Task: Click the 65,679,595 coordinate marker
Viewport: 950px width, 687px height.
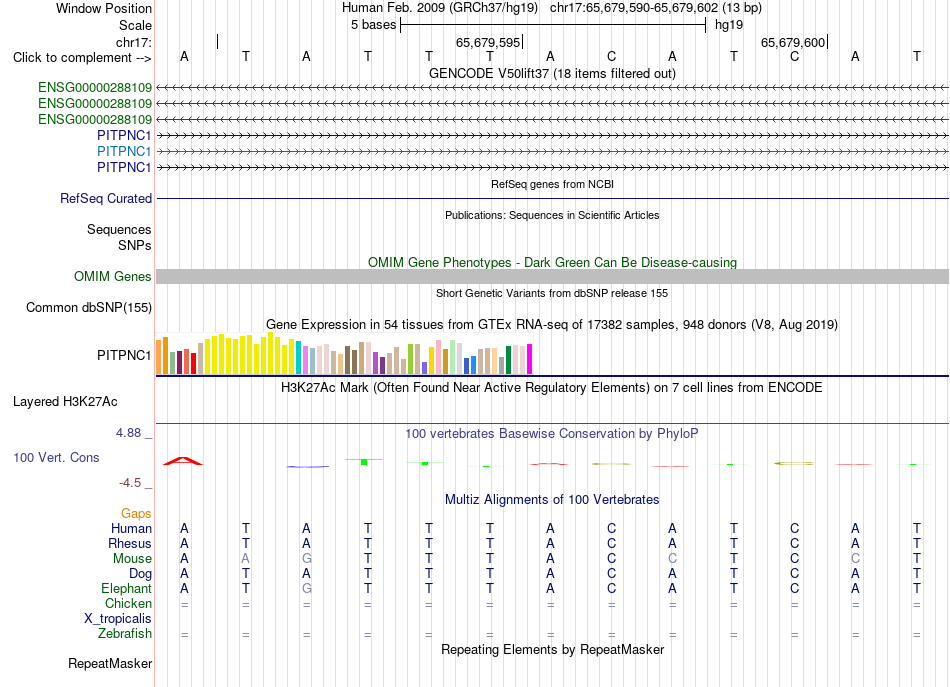Action: [x=488, y=42]
